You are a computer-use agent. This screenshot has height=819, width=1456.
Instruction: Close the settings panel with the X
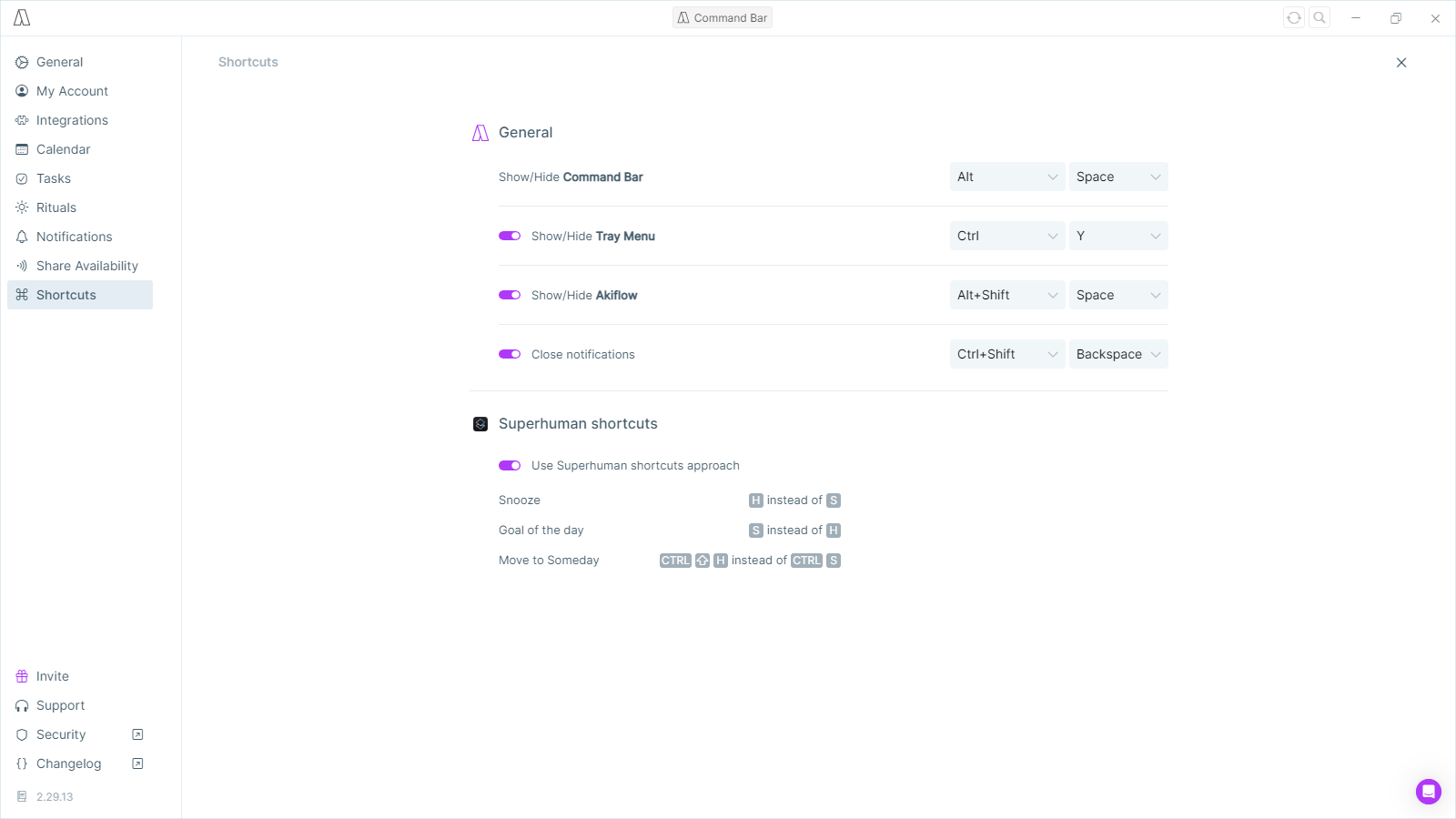[1401, 63]
